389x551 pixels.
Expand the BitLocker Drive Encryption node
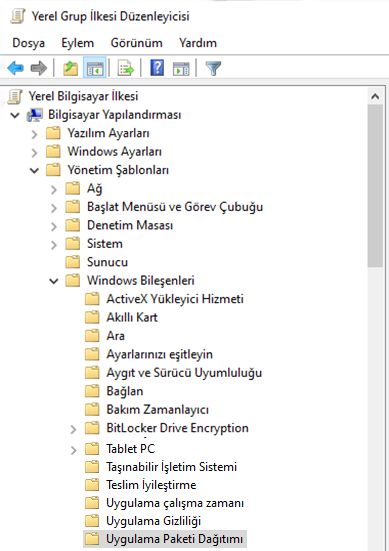coord(73,429)
